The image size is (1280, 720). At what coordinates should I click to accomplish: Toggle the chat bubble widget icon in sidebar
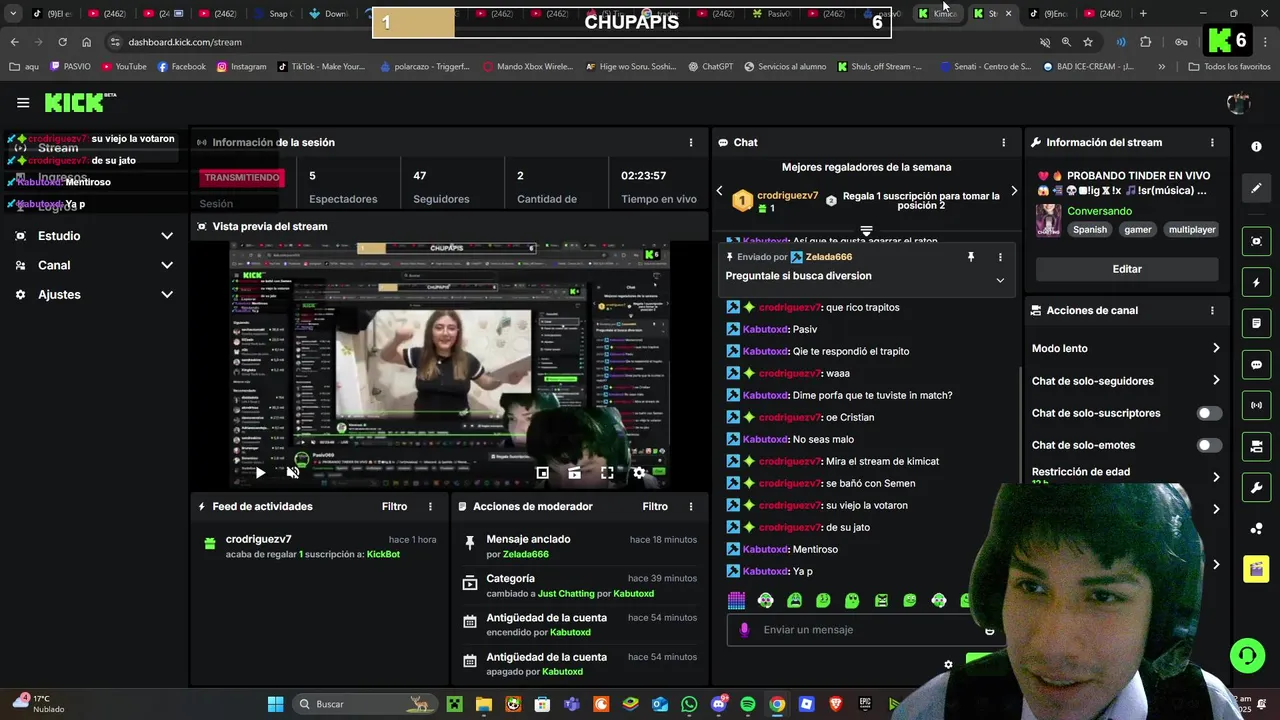[1257, 365]
